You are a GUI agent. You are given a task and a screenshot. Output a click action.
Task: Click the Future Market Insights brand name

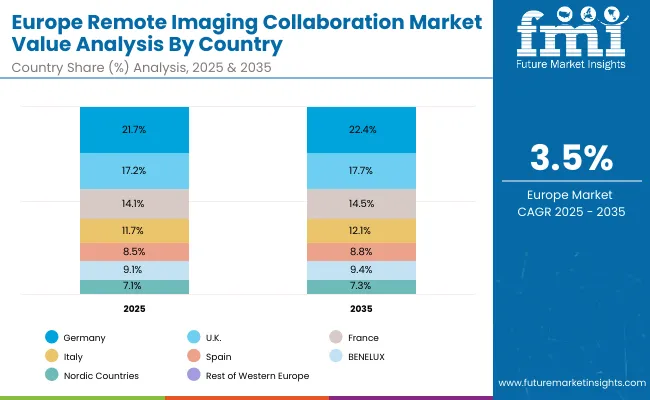(x=571, y=65)
